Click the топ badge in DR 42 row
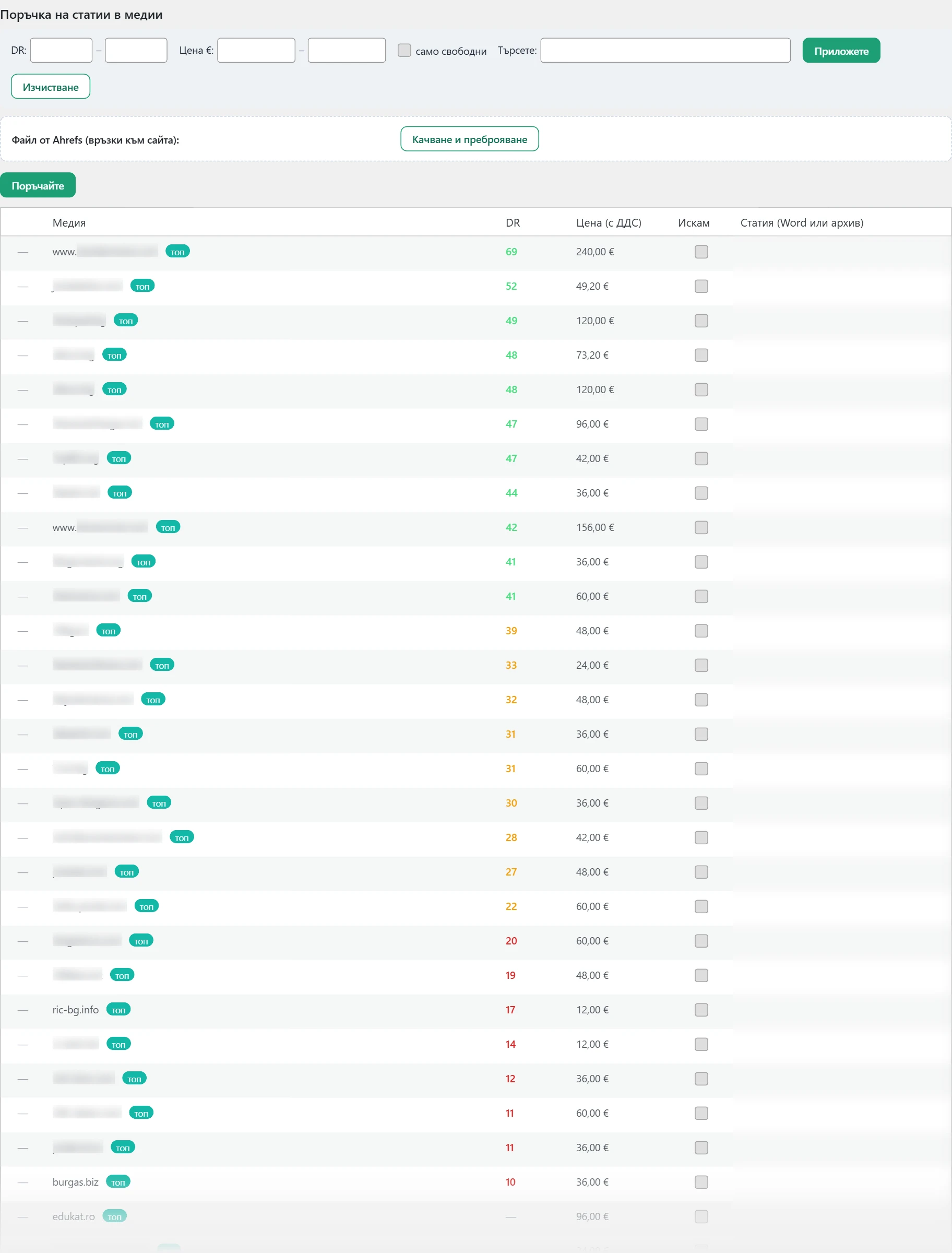This screenshot has height=1253, width=952. coord(168,527)
